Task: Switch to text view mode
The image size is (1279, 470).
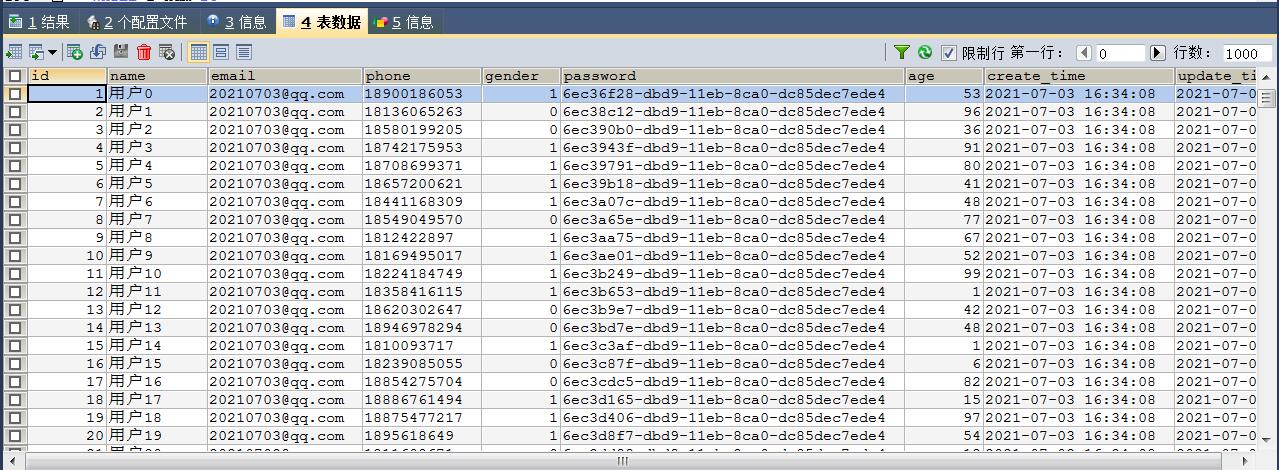Action: point(244,52)
